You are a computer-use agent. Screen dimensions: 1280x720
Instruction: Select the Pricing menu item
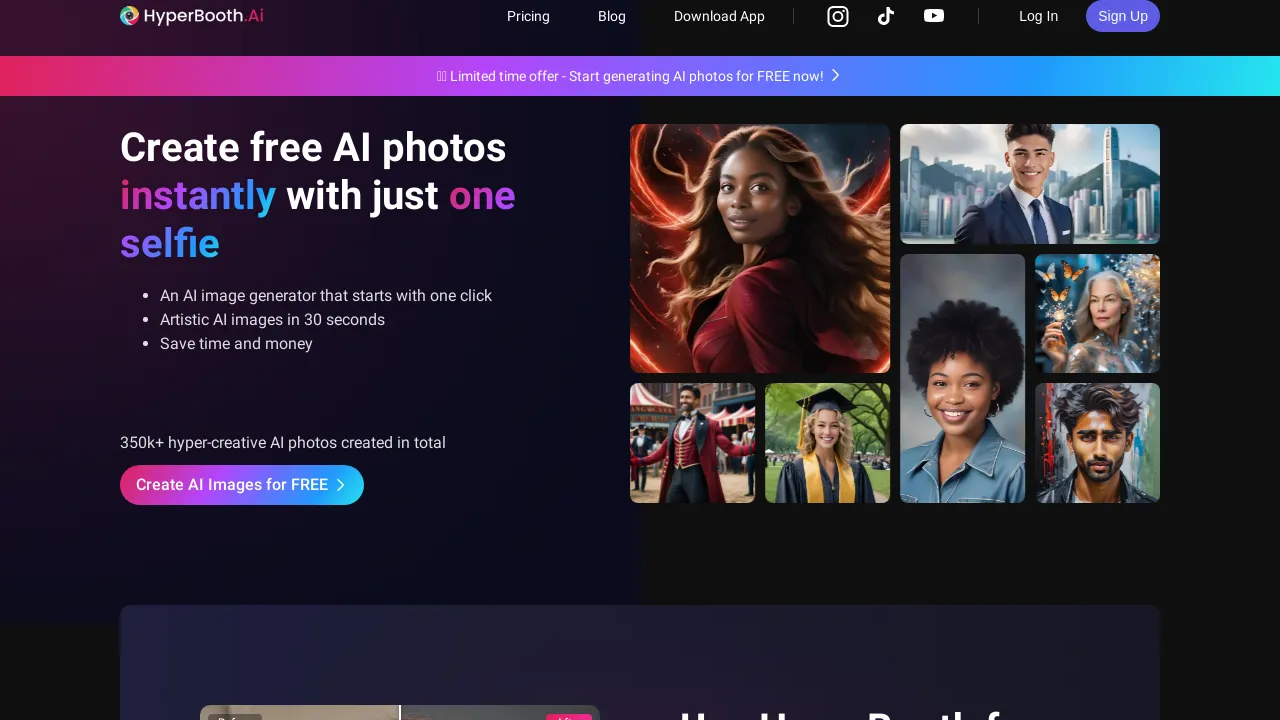[528, 16]
